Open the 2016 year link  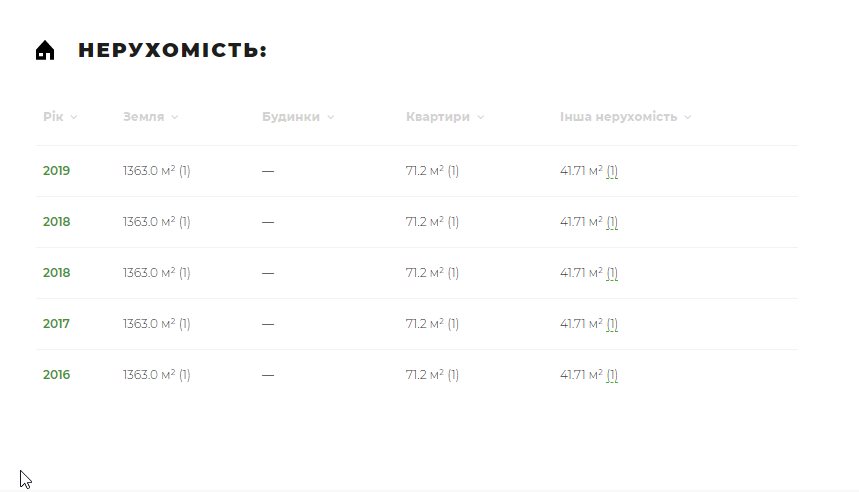click(56, 375)
